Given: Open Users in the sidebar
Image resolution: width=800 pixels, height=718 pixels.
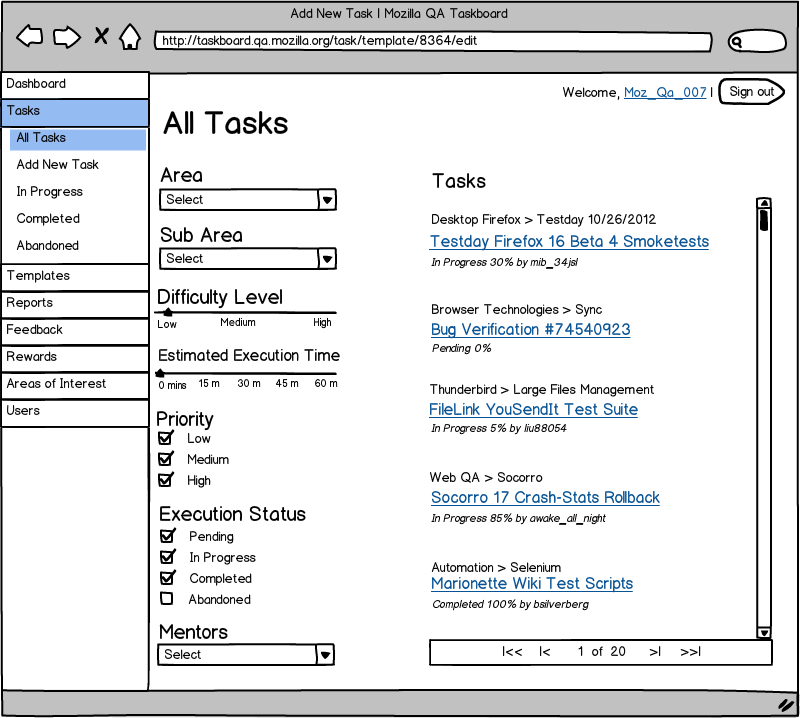Looking at the screenshot, I should click(x=75, y=412).
